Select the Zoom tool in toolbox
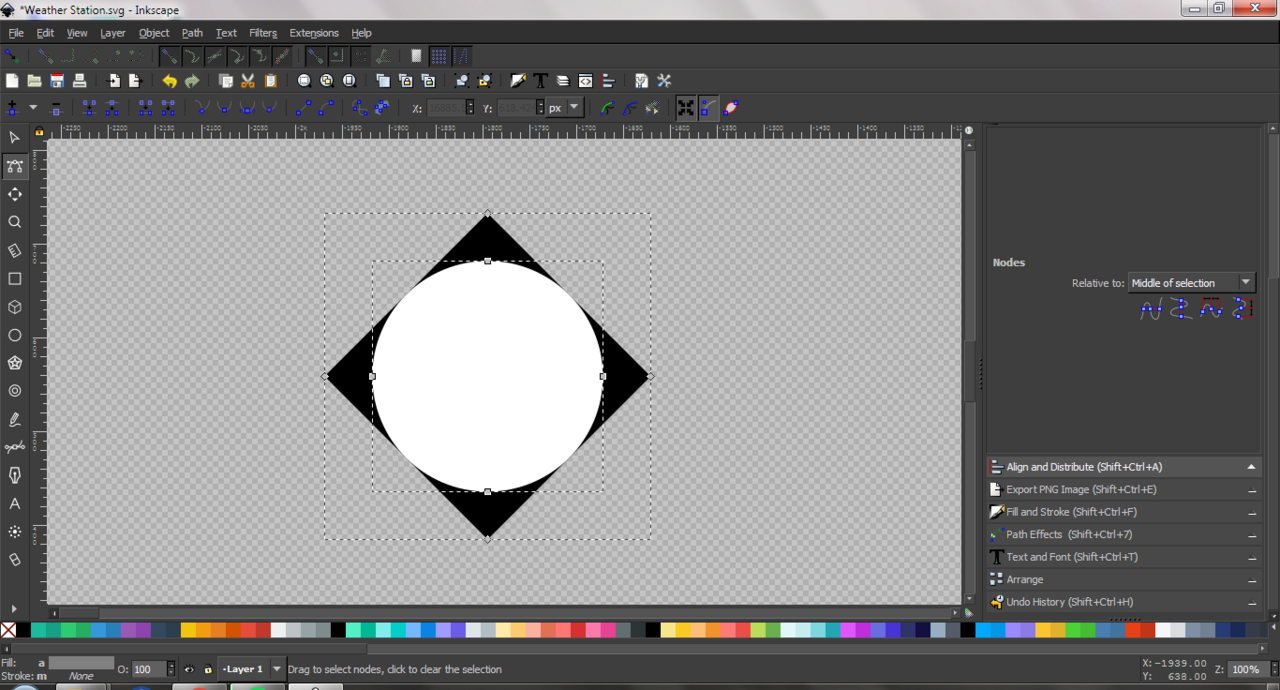This screenshot has height=690, width=1280. [x=14, y=222]
